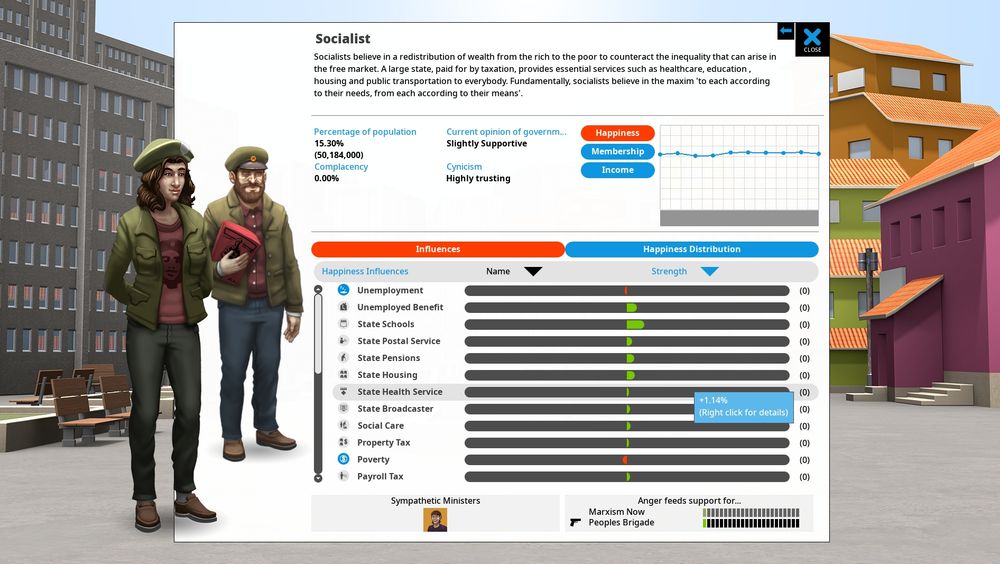Select the State Postal Service label

tap(399, 341)
